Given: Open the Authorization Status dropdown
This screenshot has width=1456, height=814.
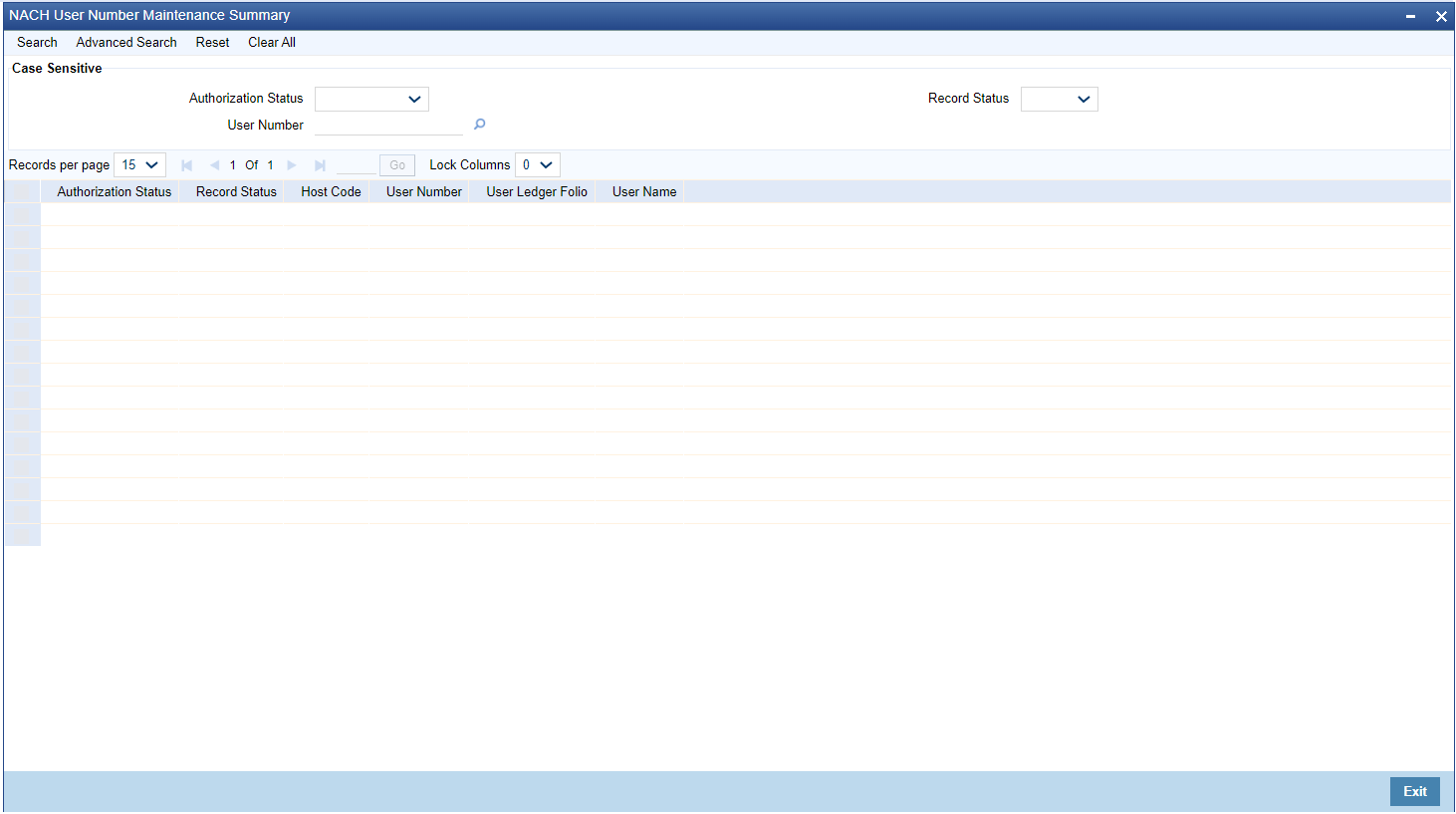Looking at the screenshot, I should (371, 99).
